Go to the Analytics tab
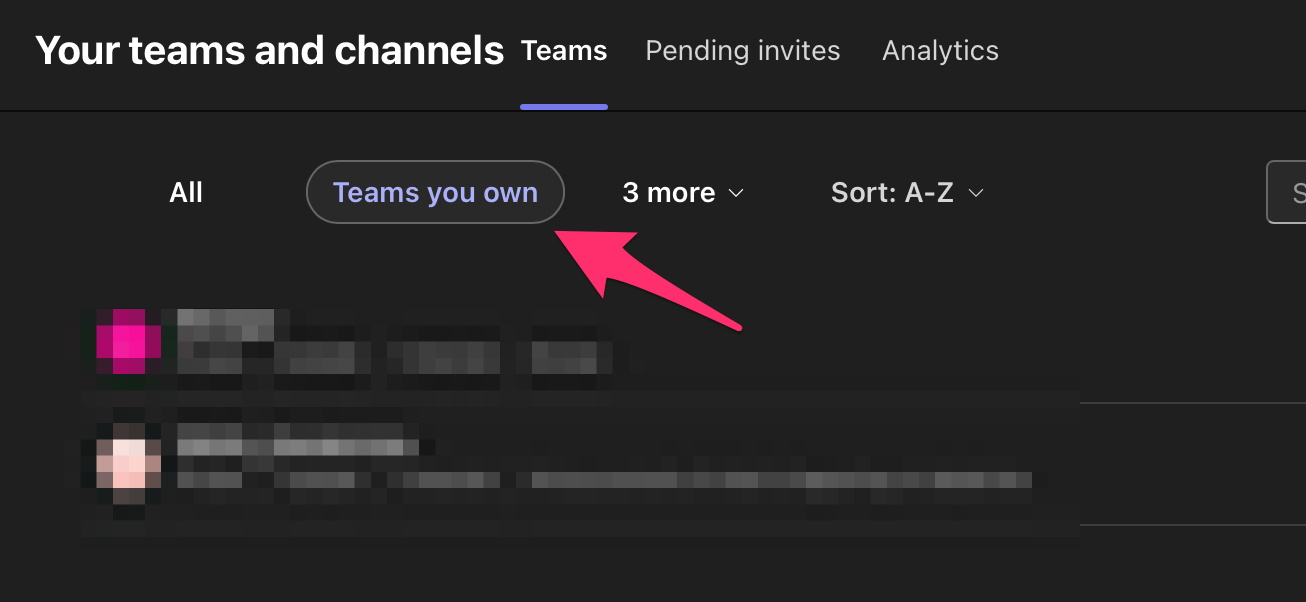The width and height of the screenshot is (1306, 602). pos(940,51)
